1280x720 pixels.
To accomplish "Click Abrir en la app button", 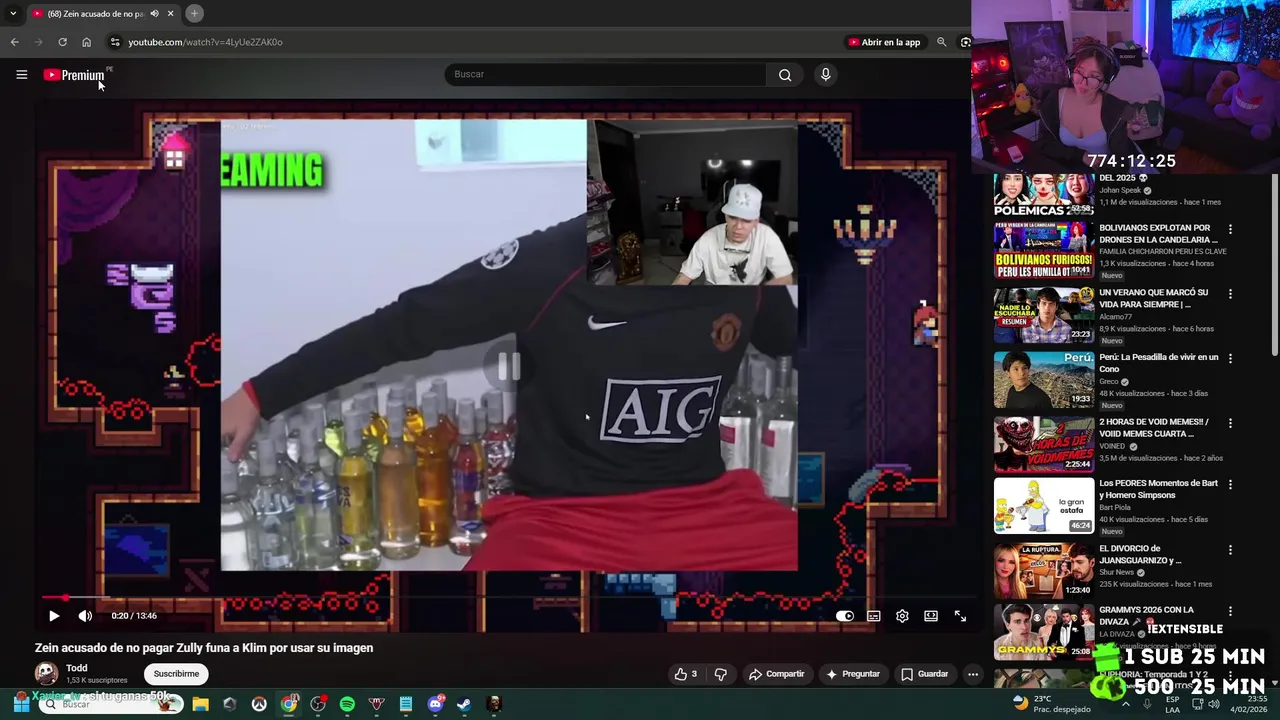I will click(x=884, y=42).
